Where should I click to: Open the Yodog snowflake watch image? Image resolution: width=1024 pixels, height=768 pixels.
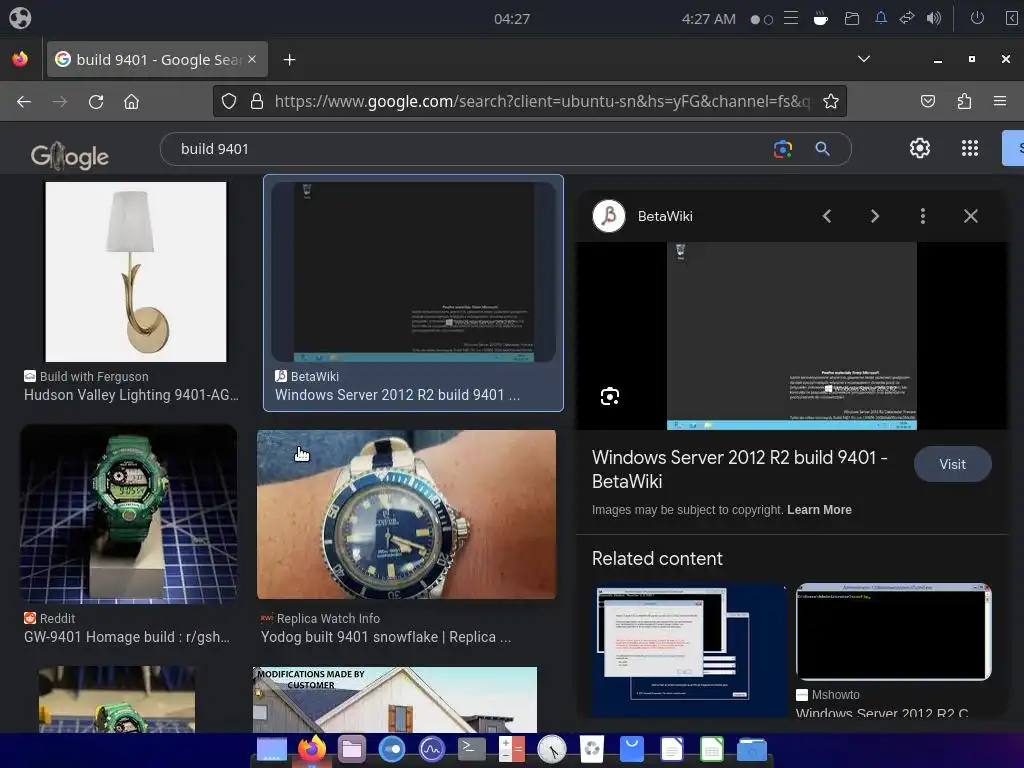point(406,514)
